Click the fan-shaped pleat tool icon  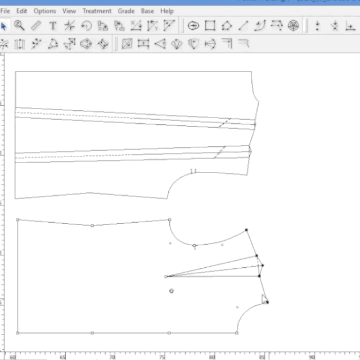click(177, 44)
